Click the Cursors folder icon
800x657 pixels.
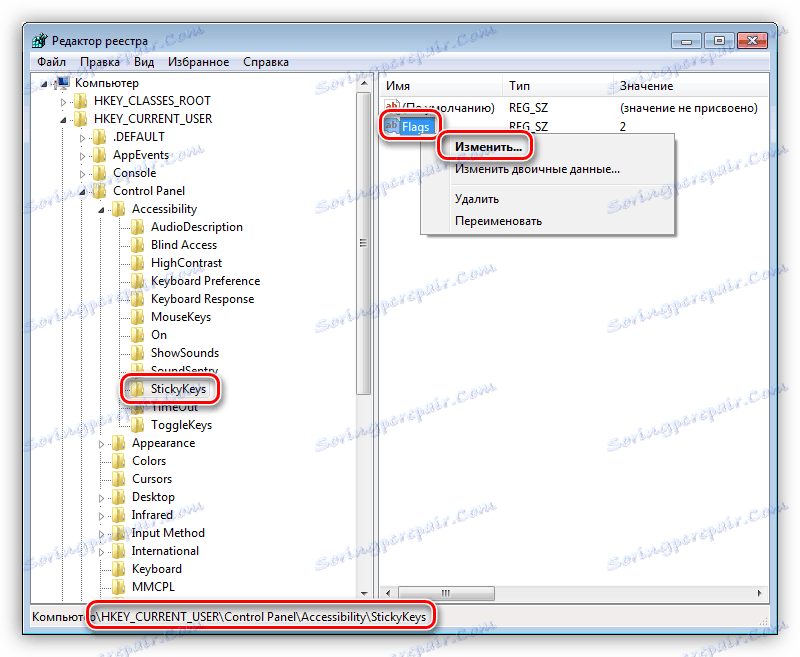pos(119,479)
